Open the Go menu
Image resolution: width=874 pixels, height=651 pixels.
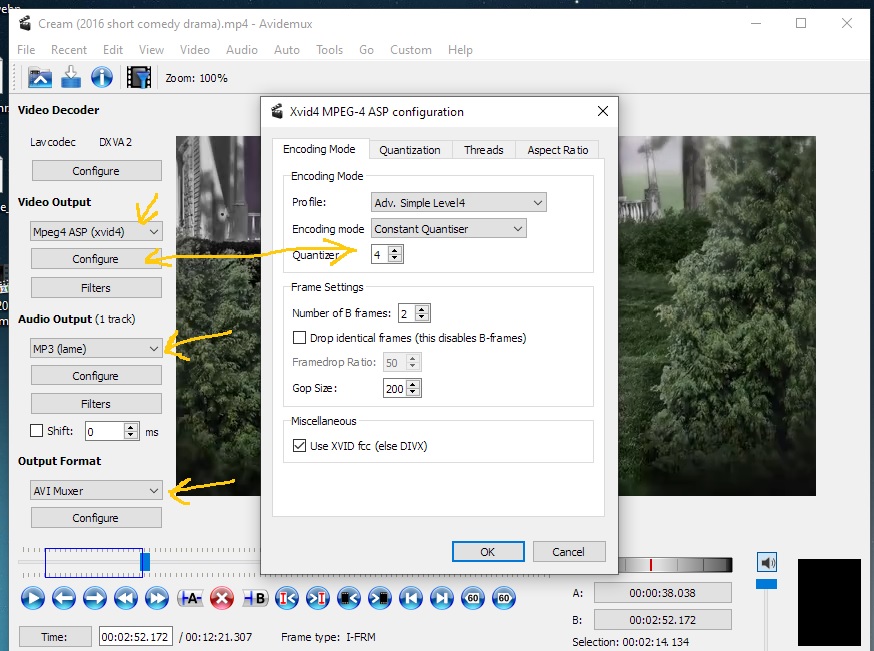tap(366, 50)
